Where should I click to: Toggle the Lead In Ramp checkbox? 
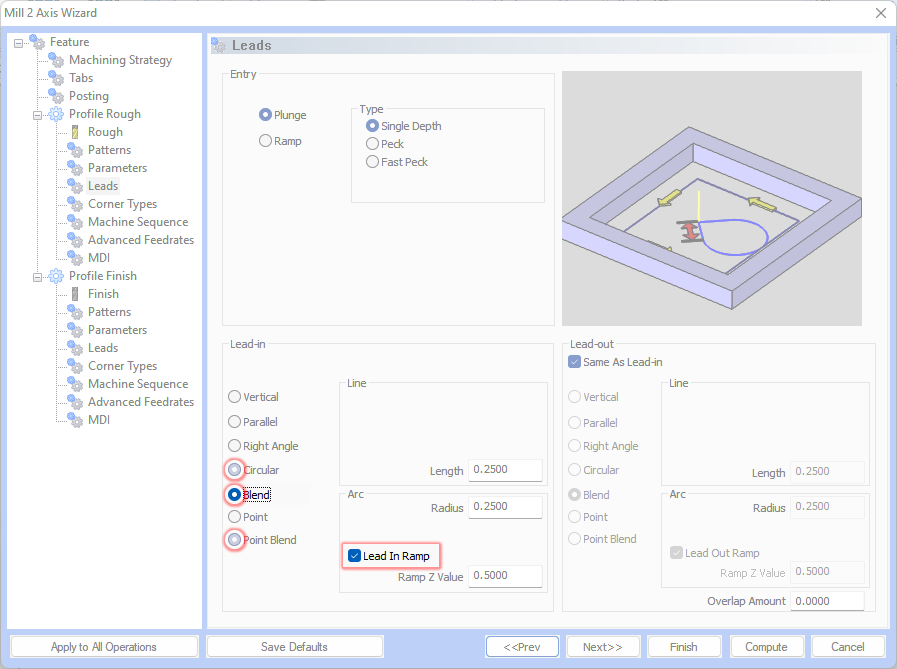click(355, 556)
